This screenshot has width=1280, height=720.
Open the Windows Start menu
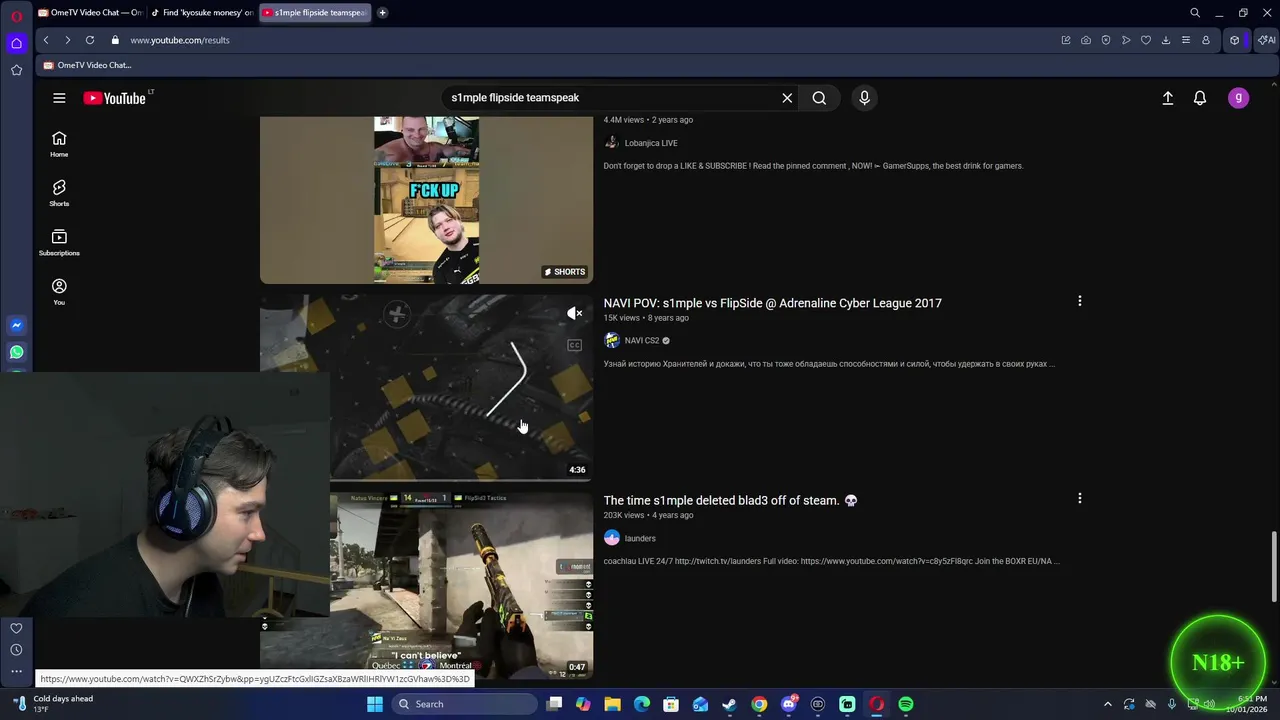(x=374, y=704)
